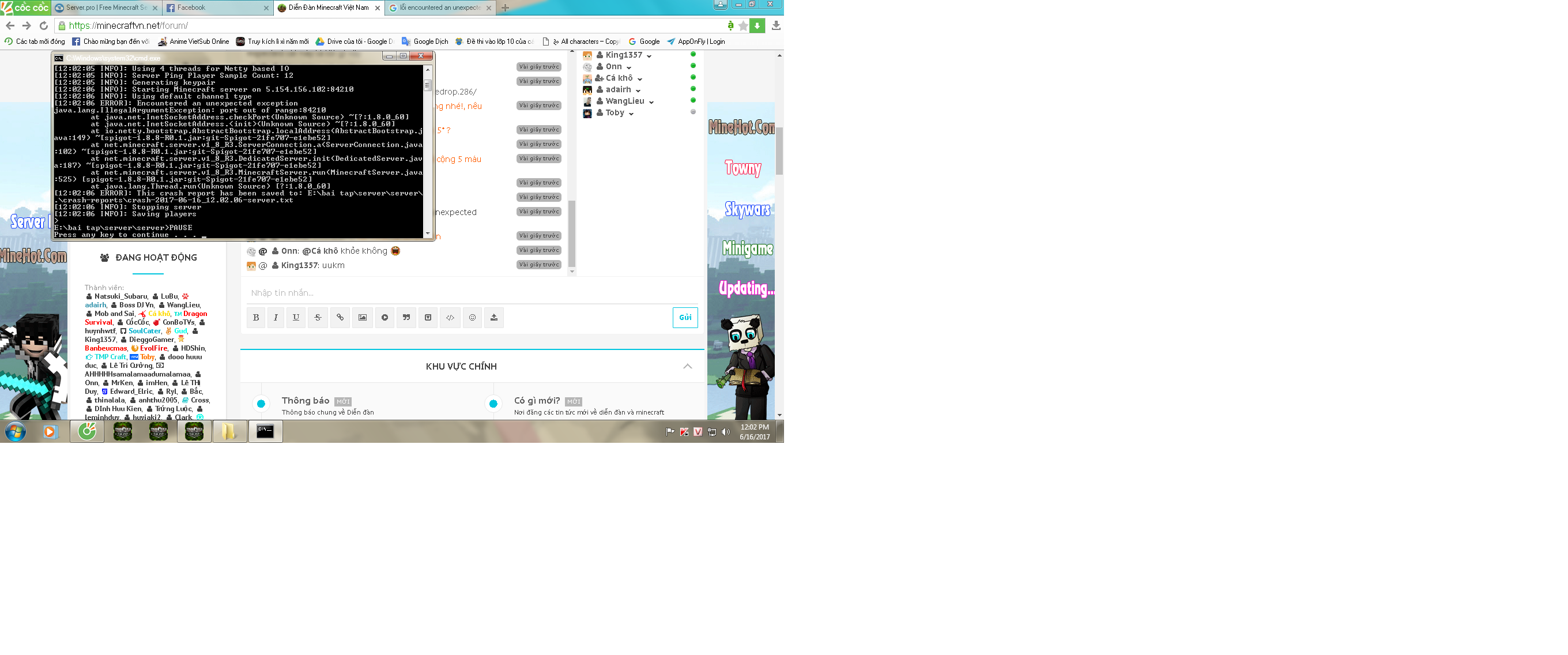Open dropdown arrow beside WangLieu
Image resolution: width=1568 pixels, height=655 pixels.
[x=651, y=102]
